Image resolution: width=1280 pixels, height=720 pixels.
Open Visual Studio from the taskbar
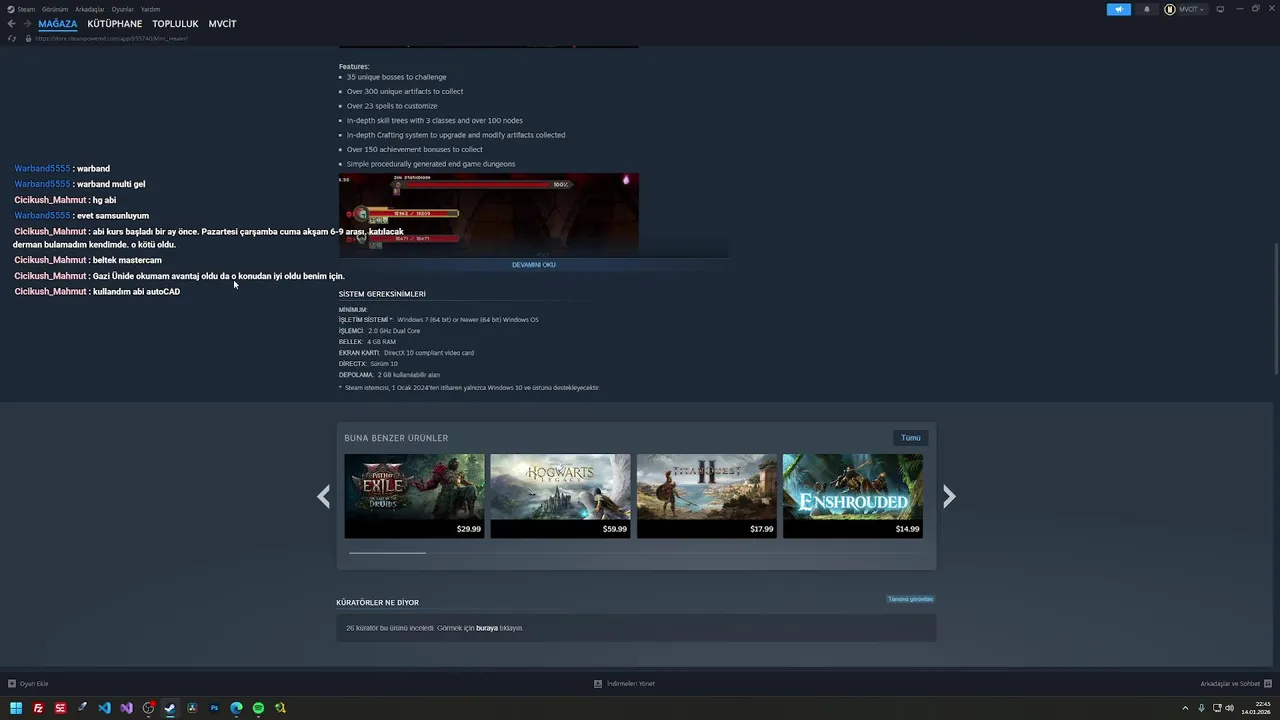126,708
